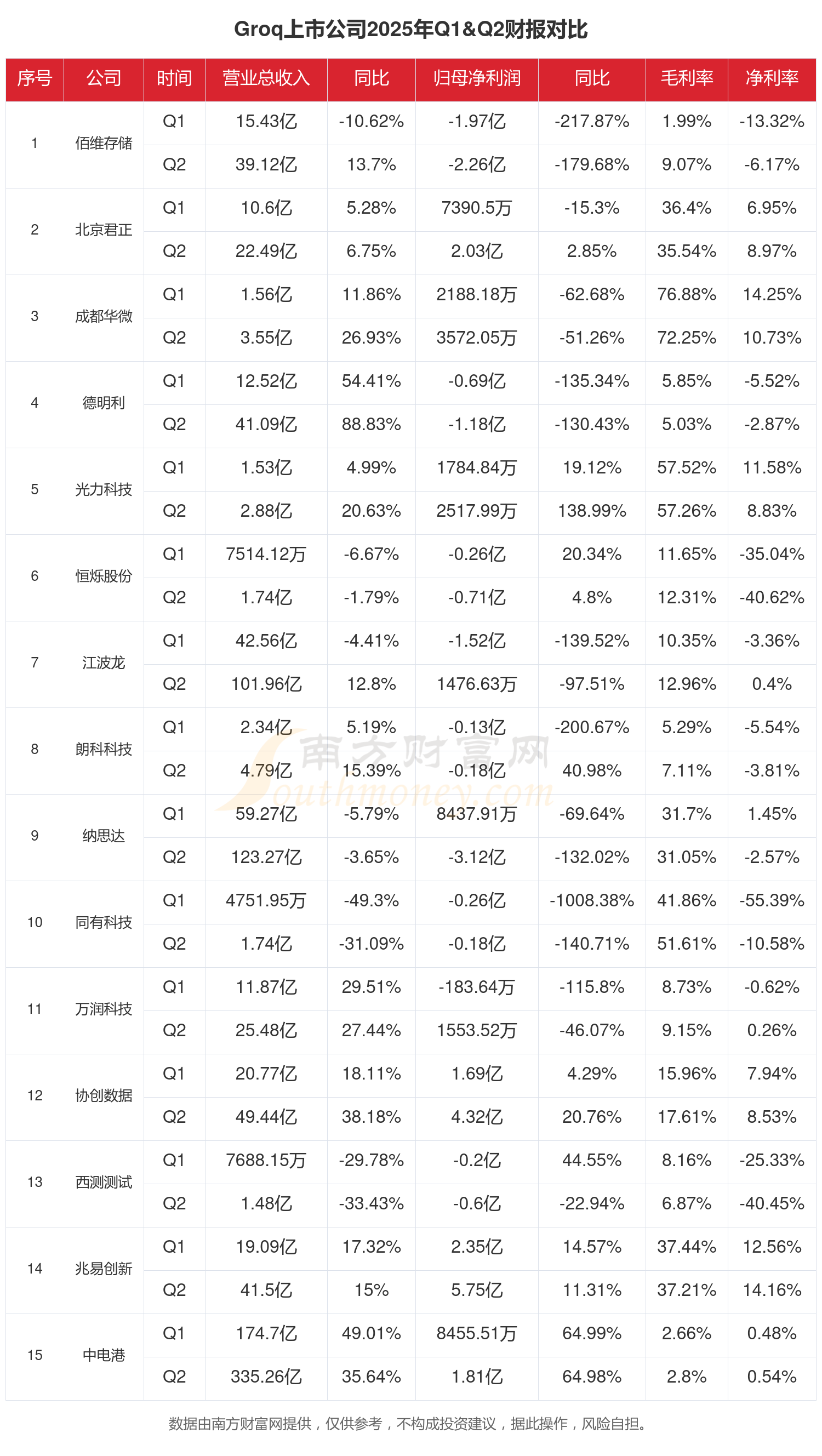Screen dimensions: 822x1456
Task: Select company name 佰维存储
Action: click(104, 143)
